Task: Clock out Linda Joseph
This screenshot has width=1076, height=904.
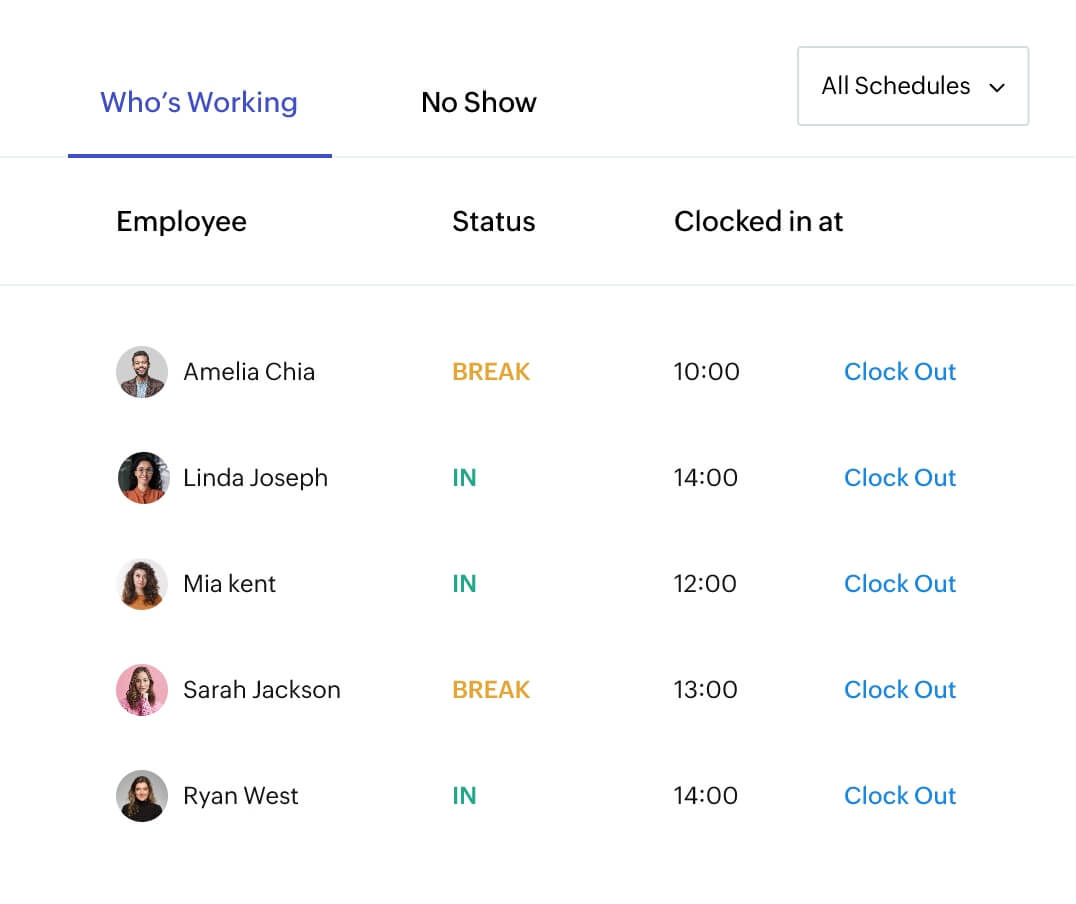Action: [900, 478]
